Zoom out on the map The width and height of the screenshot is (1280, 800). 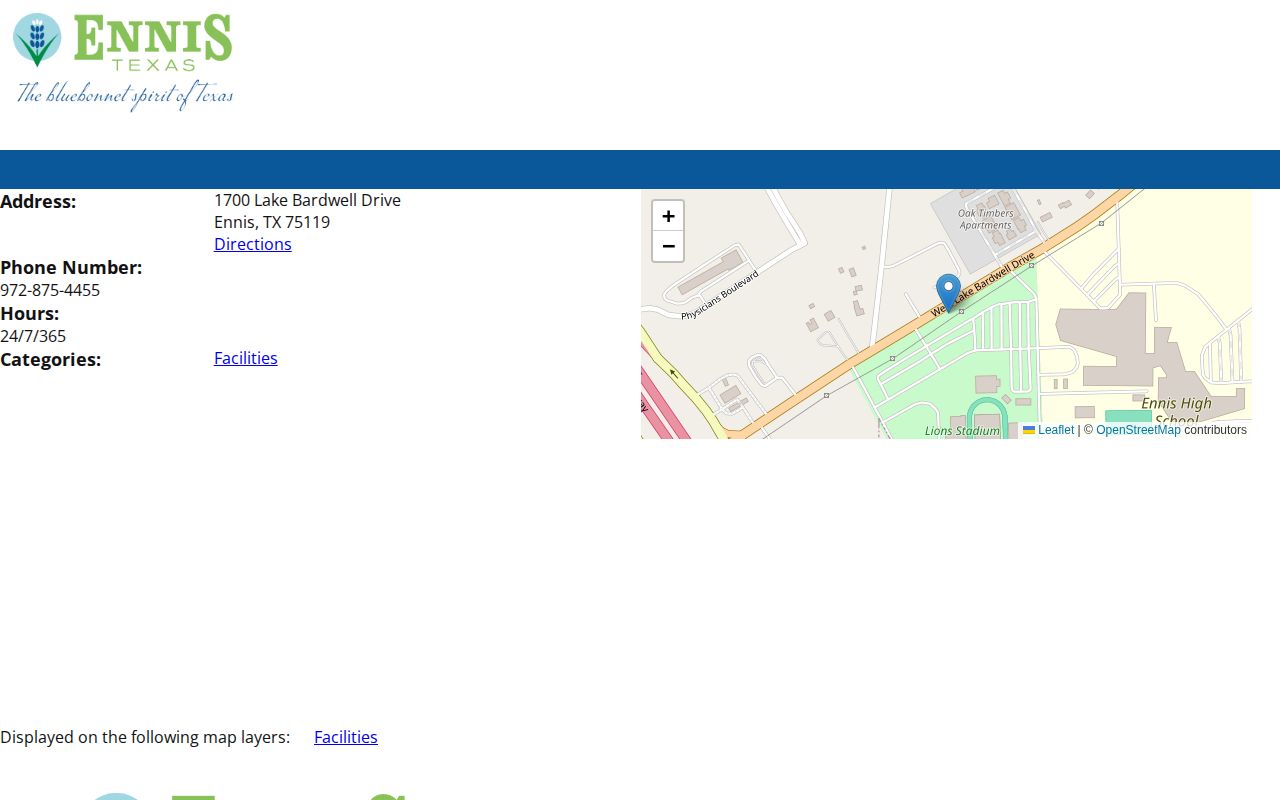(x=668, y=246)
